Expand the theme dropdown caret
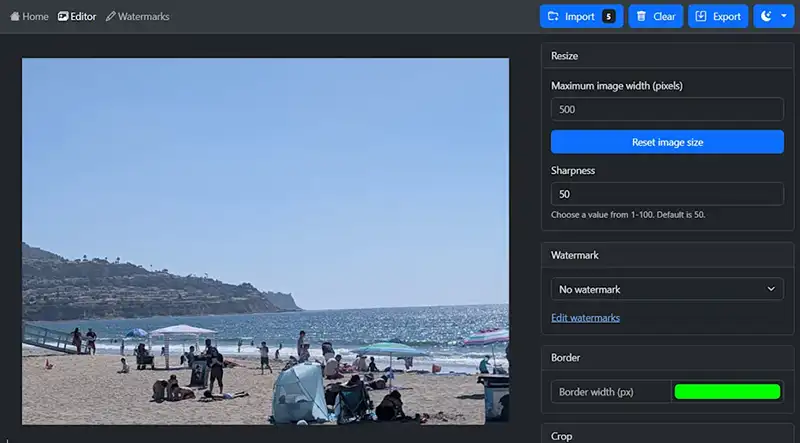 click(x=784, y=17)
